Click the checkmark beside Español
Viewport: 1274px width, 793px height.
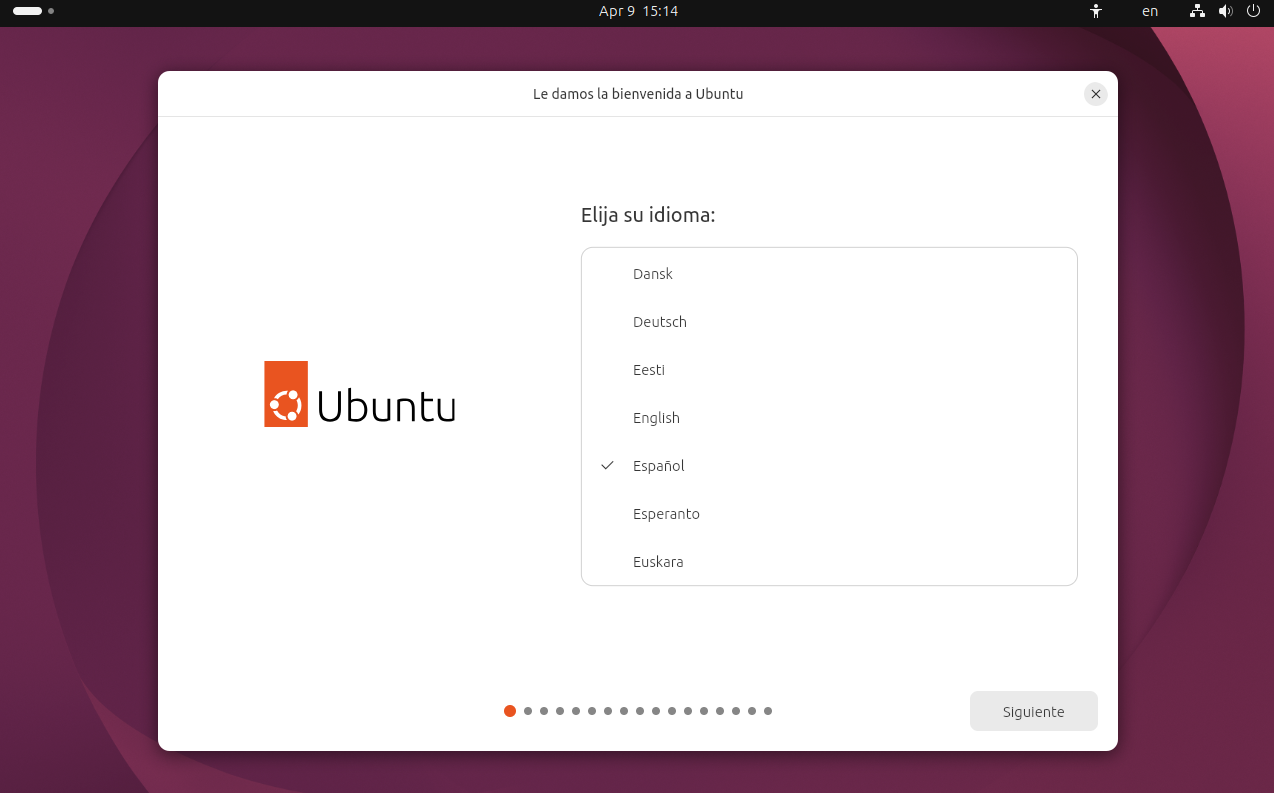[x=607, y=466]
